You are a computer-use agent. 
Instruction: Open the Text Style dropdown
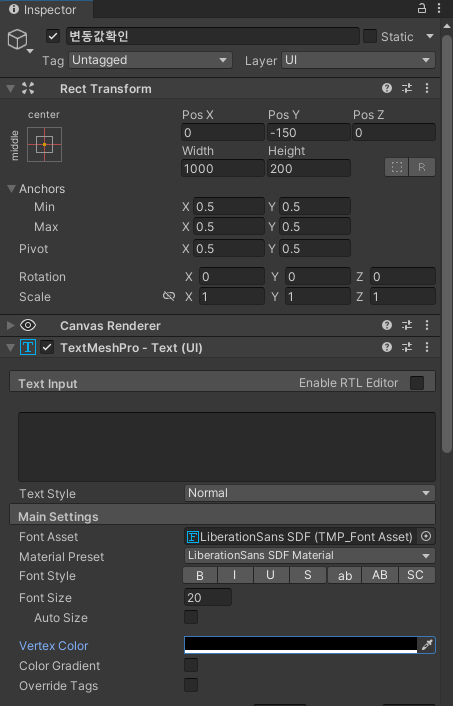point(309,493)
